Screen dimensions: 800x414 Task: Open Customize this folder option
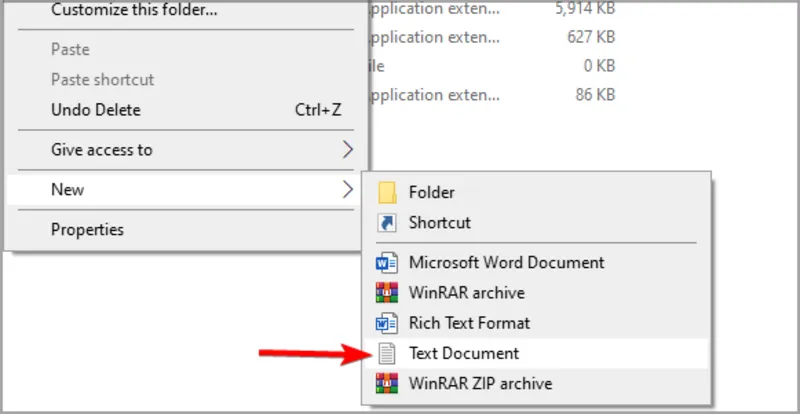[x=134, y=11]
